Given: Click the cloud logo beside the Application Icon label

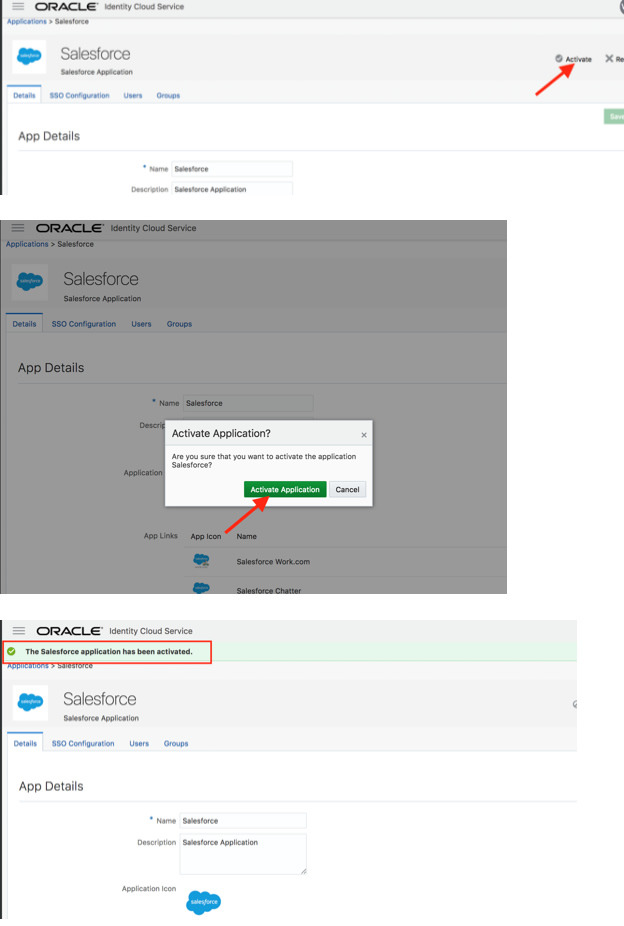Looking at the screenshot, I should (x=203, y=901).
